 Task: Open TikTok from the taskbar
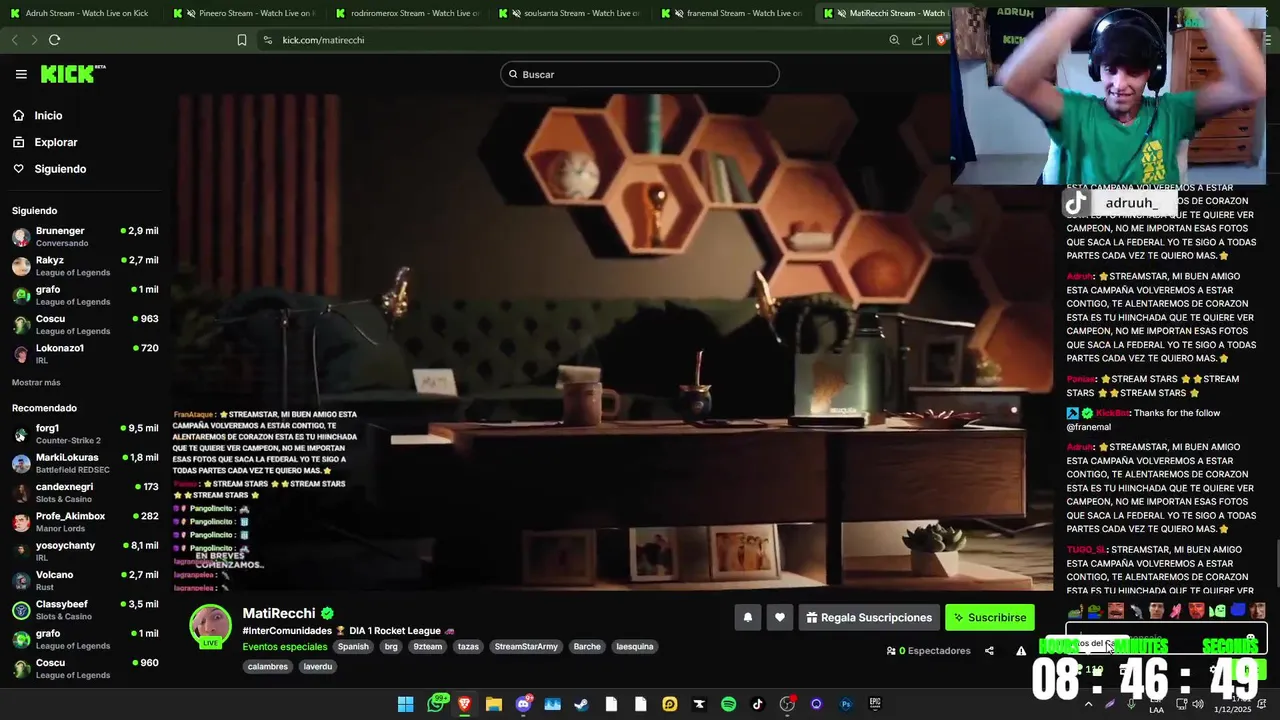(757, 704)
